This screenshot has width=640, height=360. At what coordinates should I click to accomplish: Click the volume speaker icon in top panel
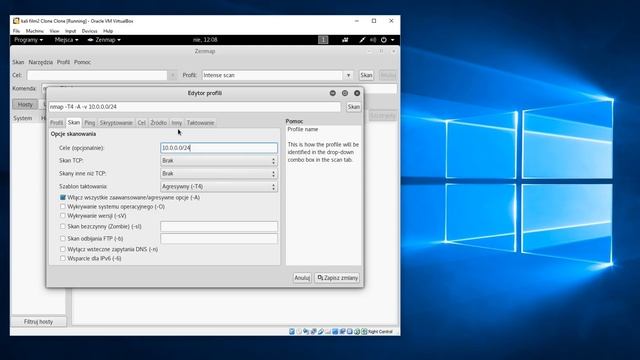tap(373, 40)
